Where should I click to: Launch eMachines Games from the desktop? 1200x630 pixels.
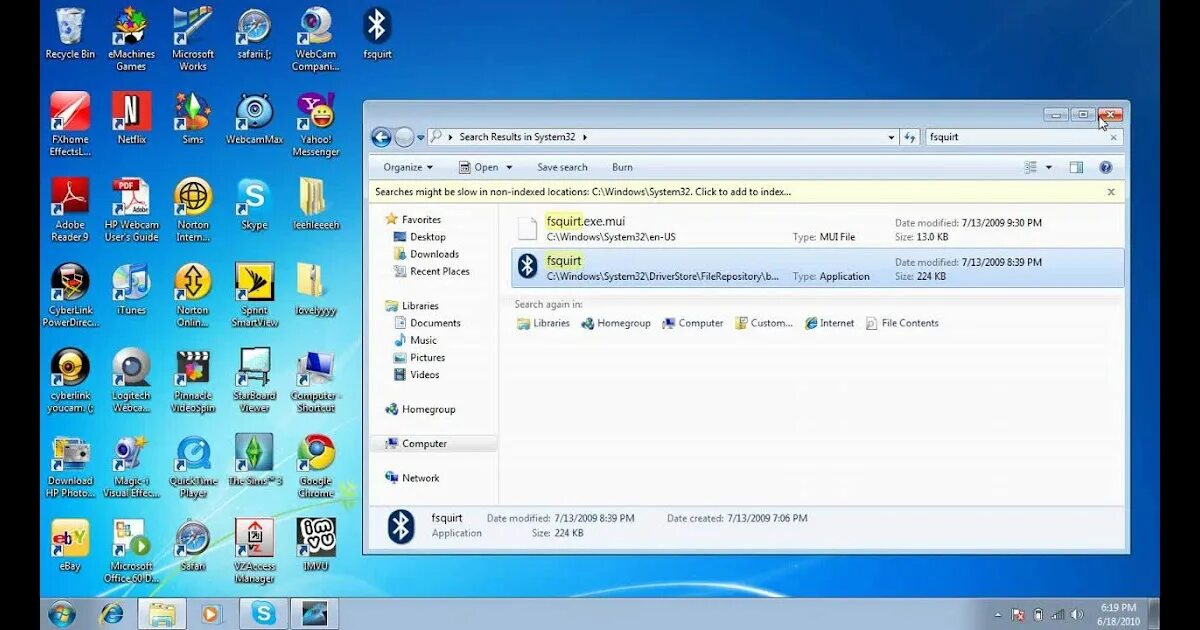tap(131, 39)
